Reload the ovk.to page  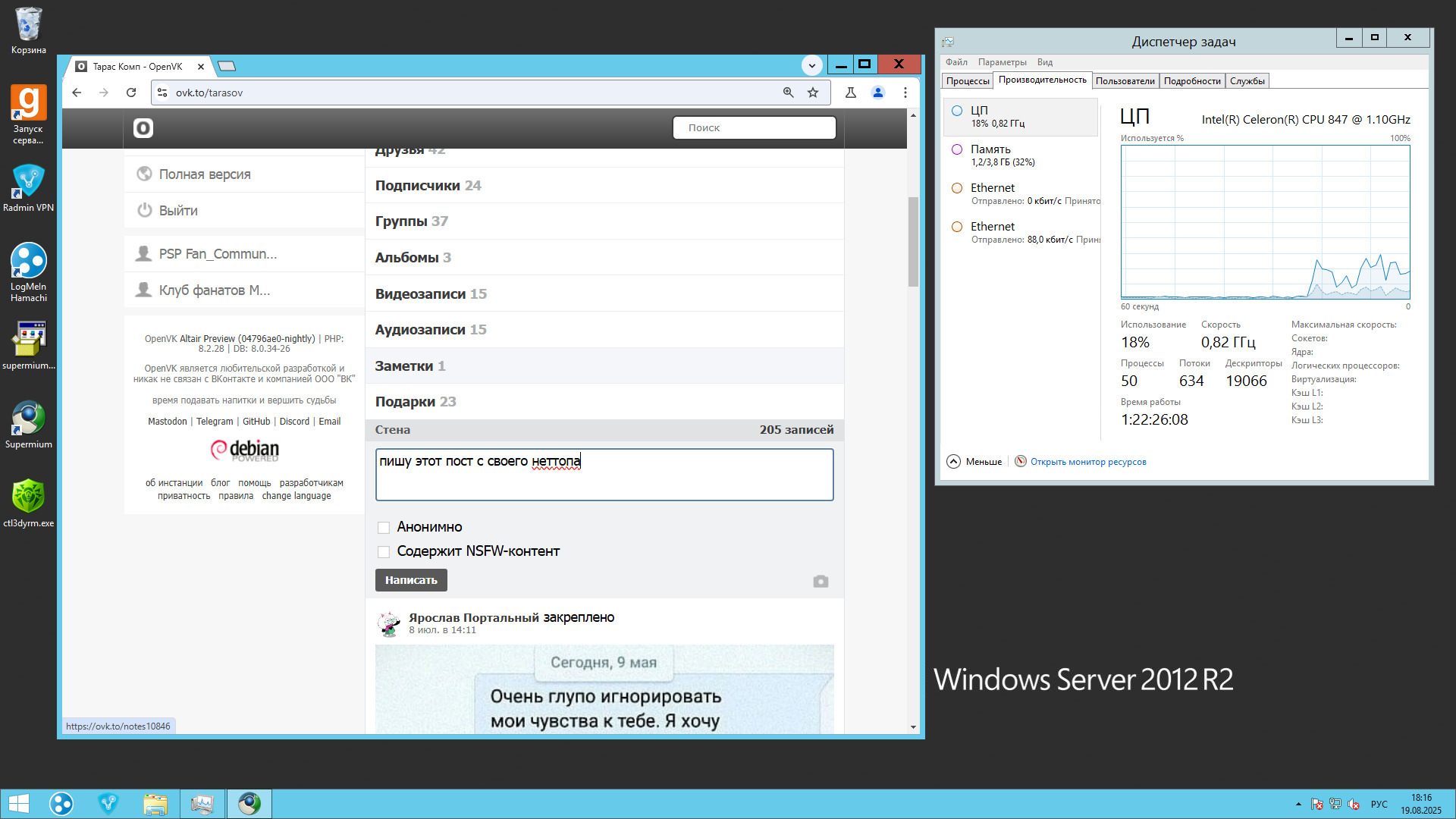coord(131,93)
